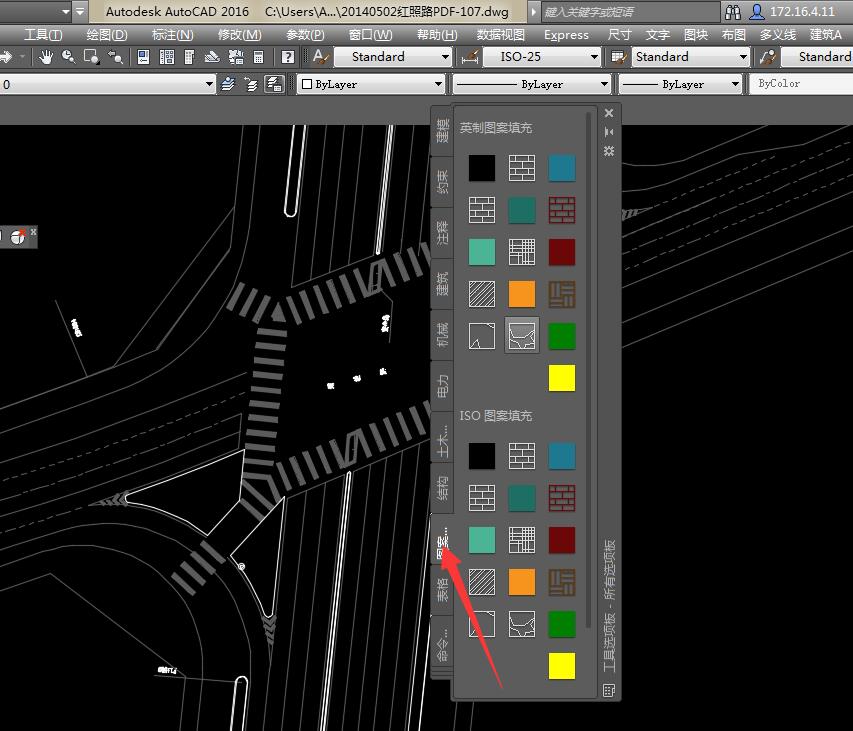Open the Properties palette icon
Image resolution: width=853 pixels, height=731 pixels.
click(143, 57)
